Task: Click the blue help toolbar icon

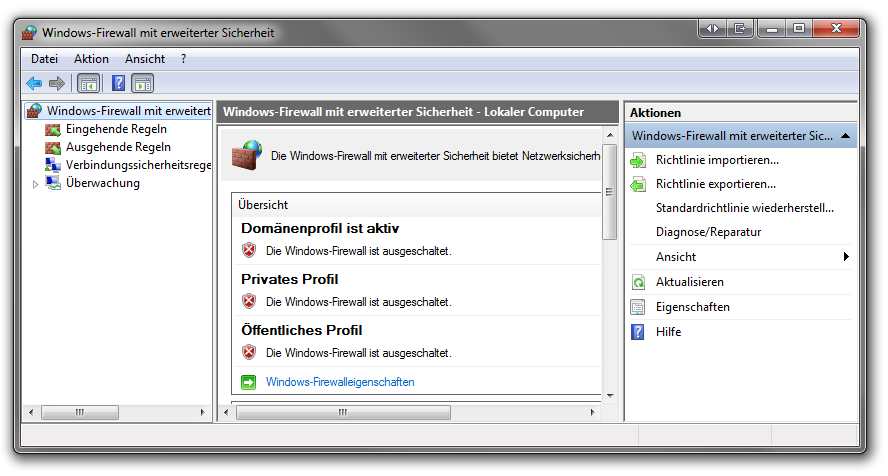Action: pos(118,83)
